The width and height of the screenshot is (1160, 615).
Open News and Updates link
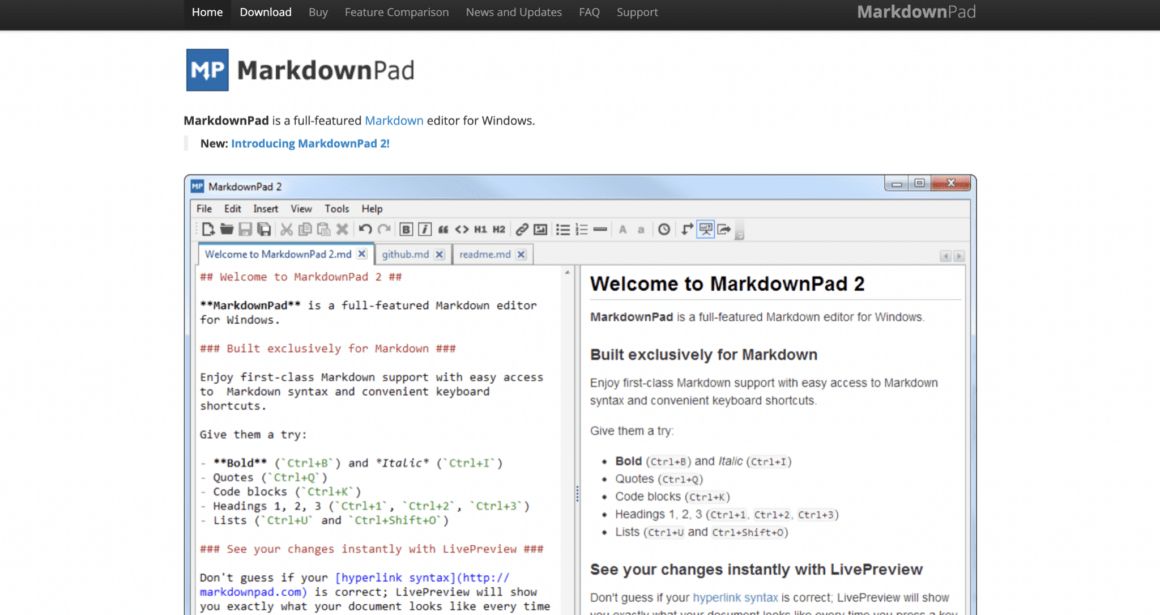[x=513, y=12]
